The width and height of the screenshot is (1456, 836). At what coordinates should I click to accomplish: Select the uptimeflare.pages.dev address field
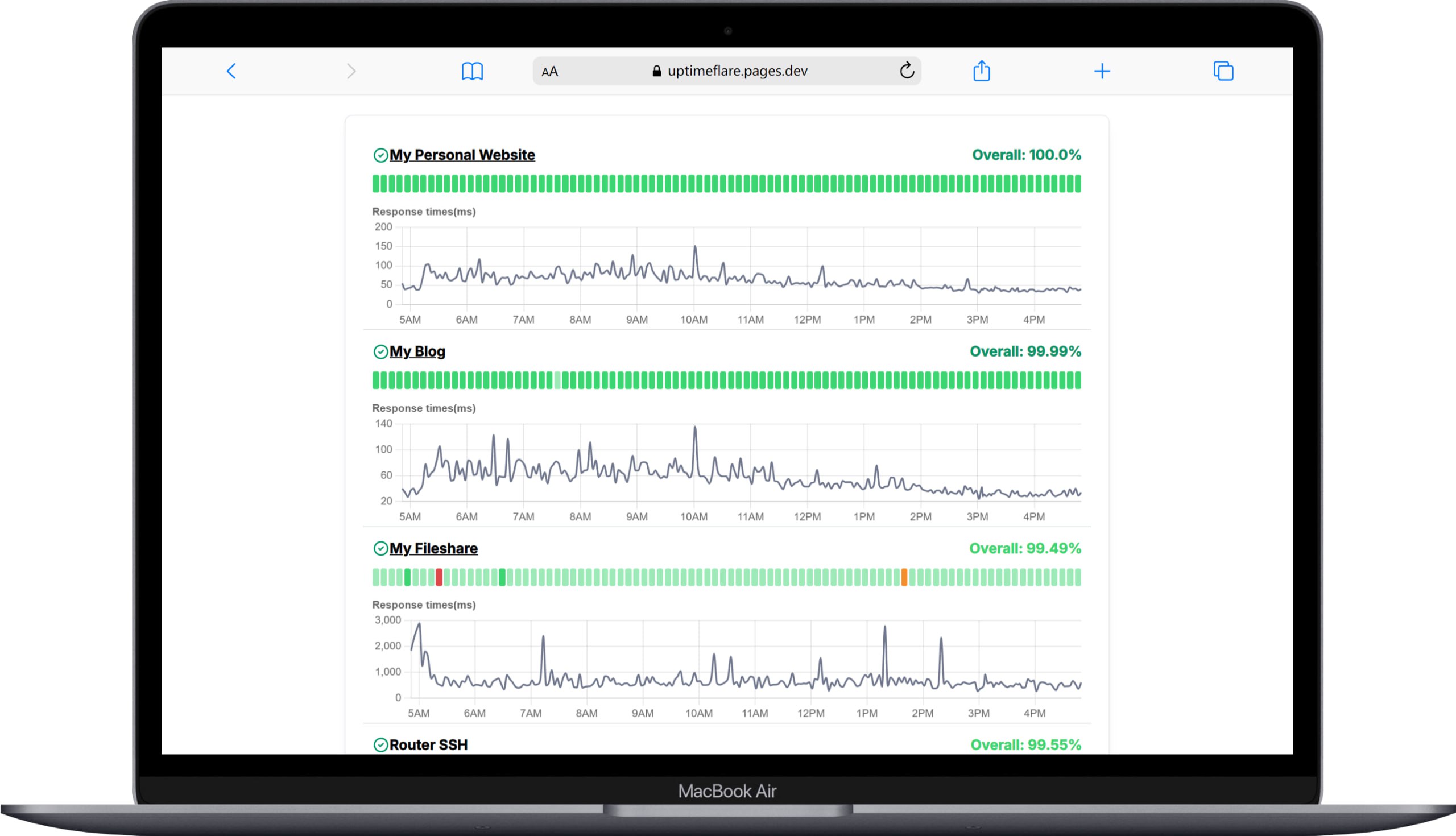click(726, 71)
